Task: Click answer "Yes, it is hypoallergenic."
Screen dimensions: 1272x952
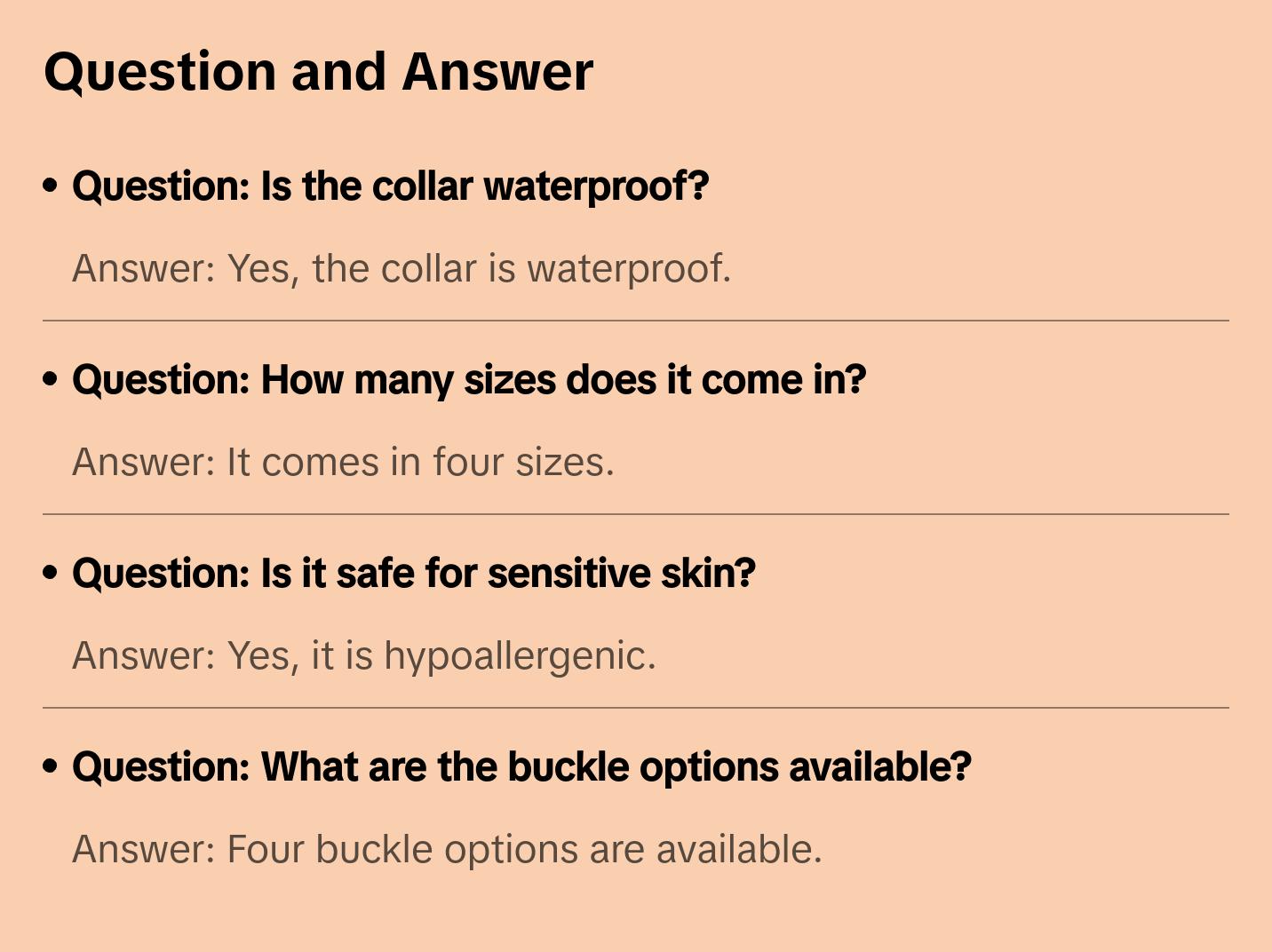Action: pyautogui.click(x=364, y=655)
